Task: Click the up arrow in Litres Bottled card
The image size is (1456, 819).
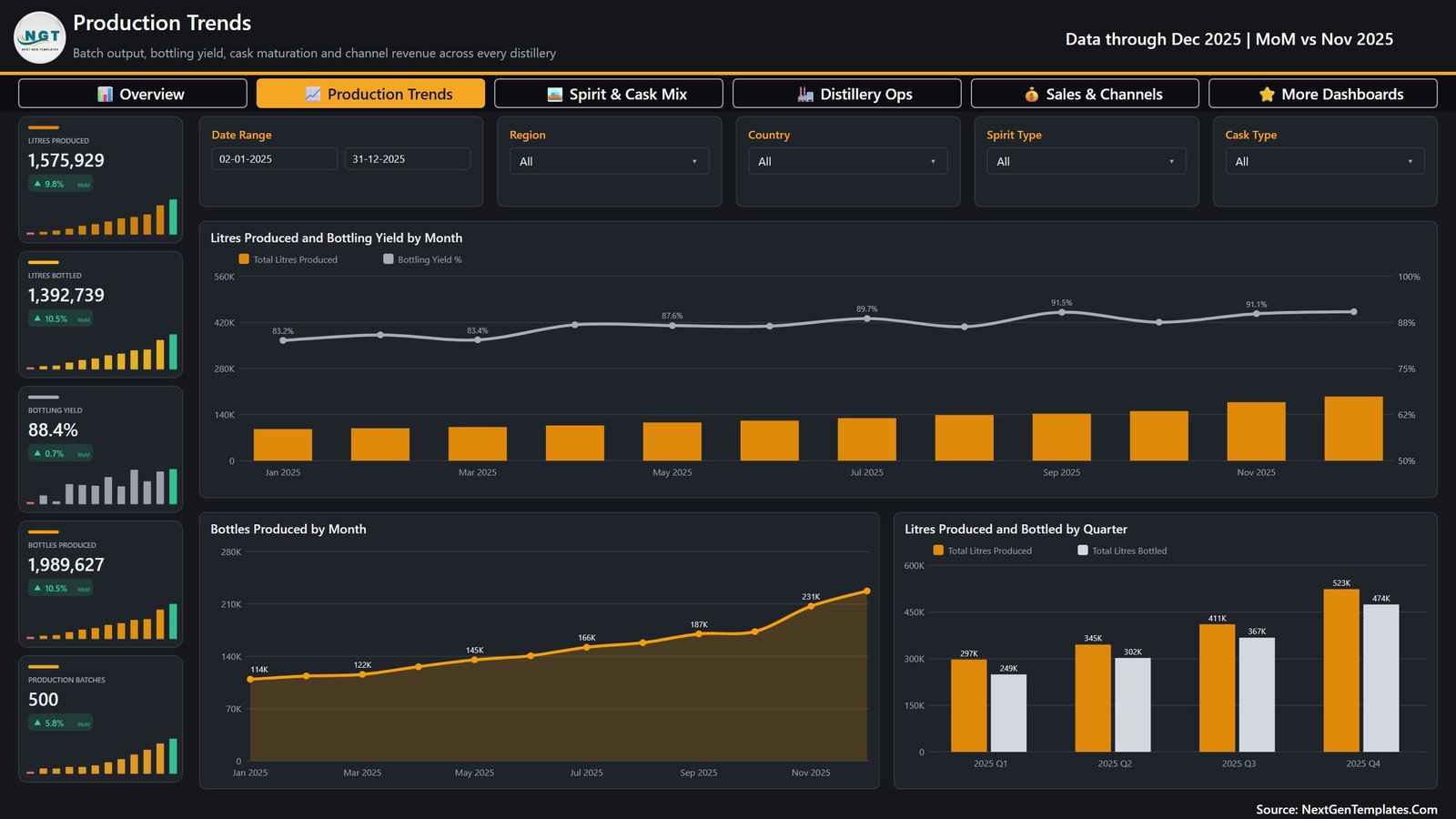Action: 37,318
